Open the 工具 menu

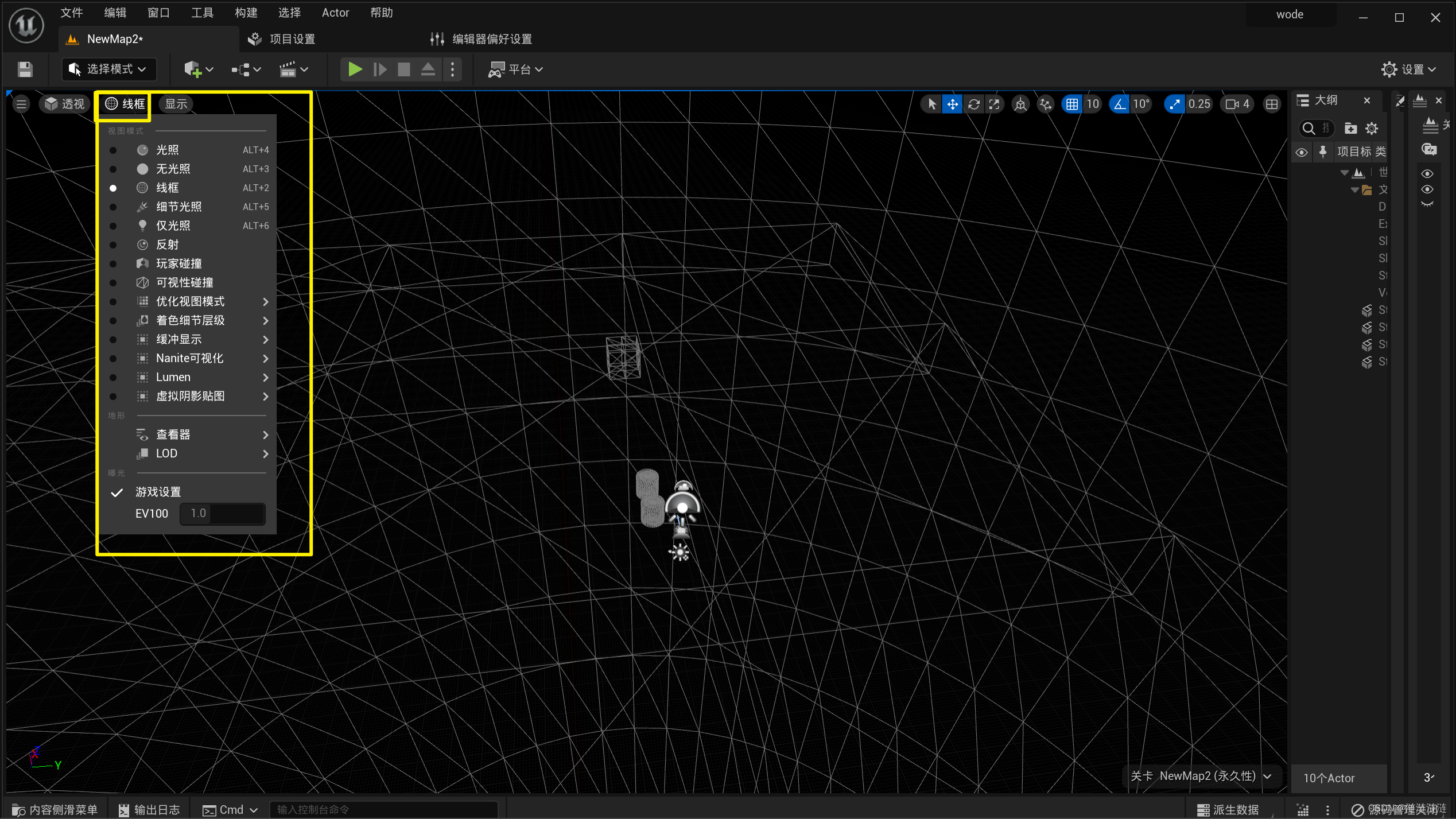[x=201, y=13]
